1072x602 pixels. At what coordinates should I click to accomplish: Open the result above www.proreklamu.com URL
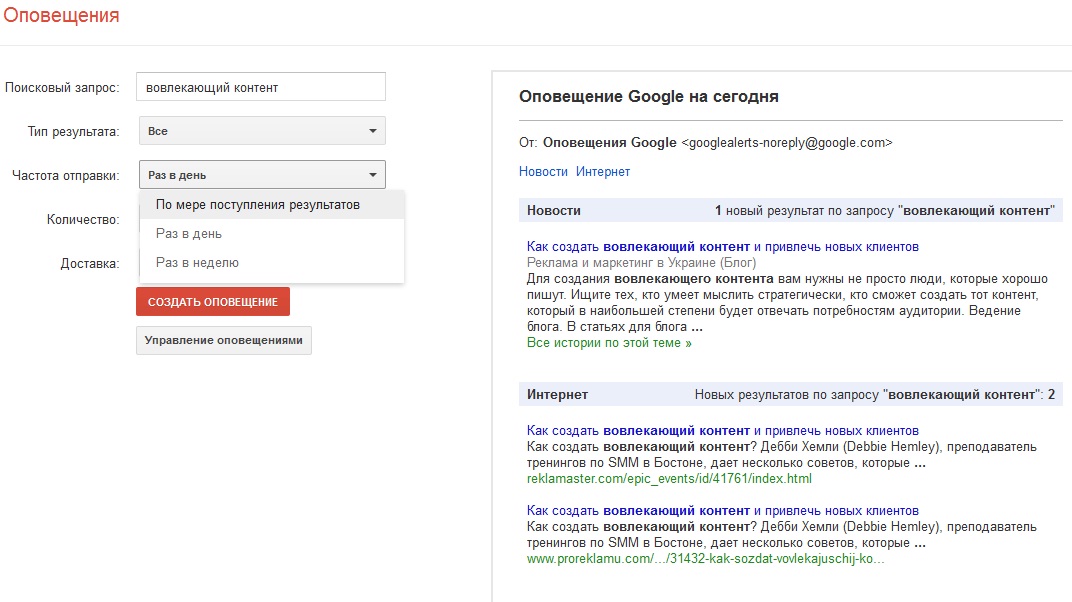(723, 510)
